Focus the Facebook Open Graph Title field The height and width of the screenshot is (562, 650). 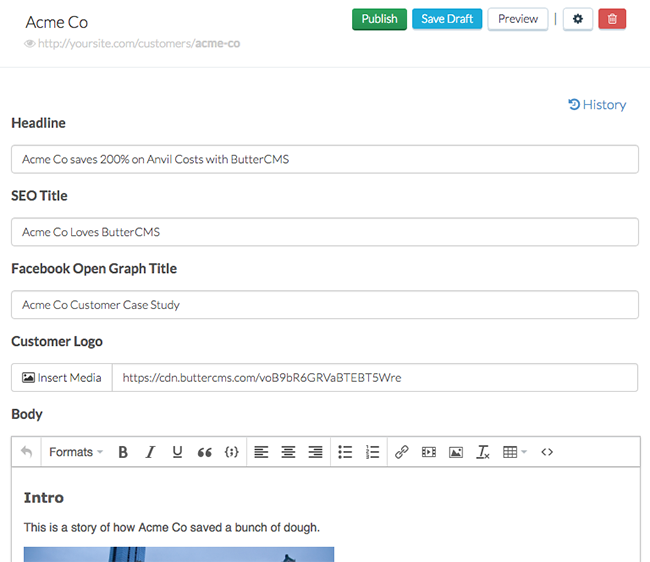pos(325,305)
